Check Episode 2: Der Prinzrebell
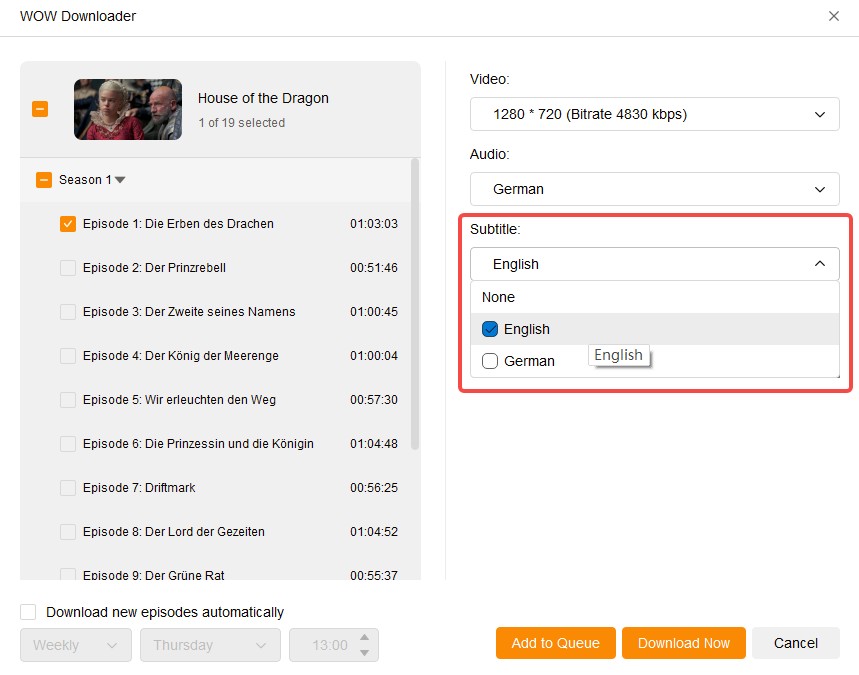 point(67,268)
